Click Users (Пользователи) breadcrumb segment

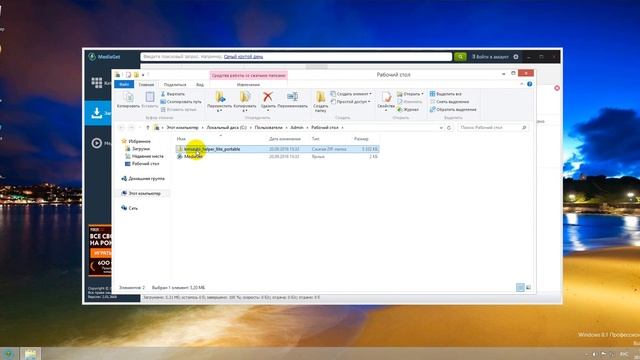coord(268,128)
